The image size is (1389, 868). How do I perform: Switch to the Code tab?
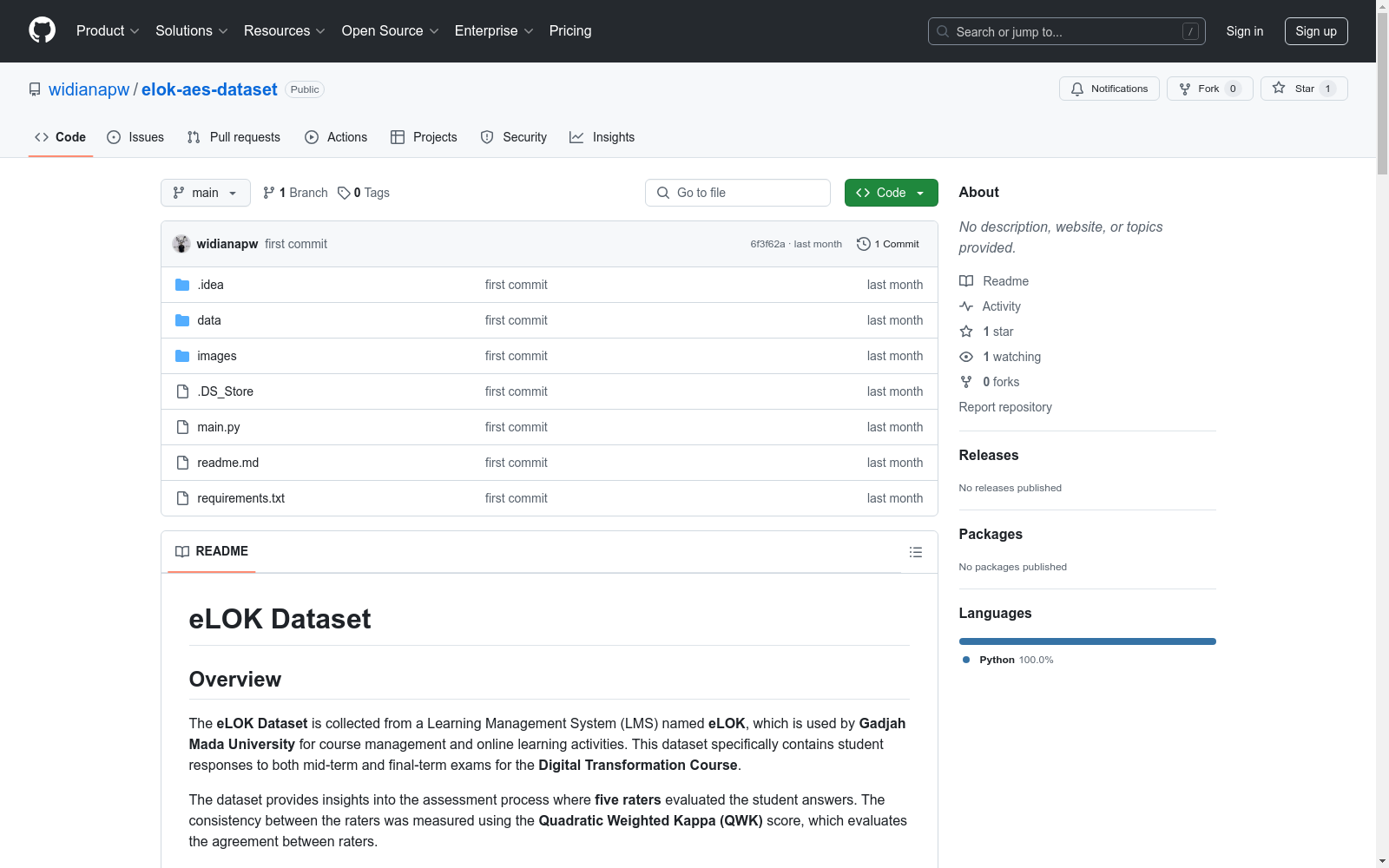[61, 137]
